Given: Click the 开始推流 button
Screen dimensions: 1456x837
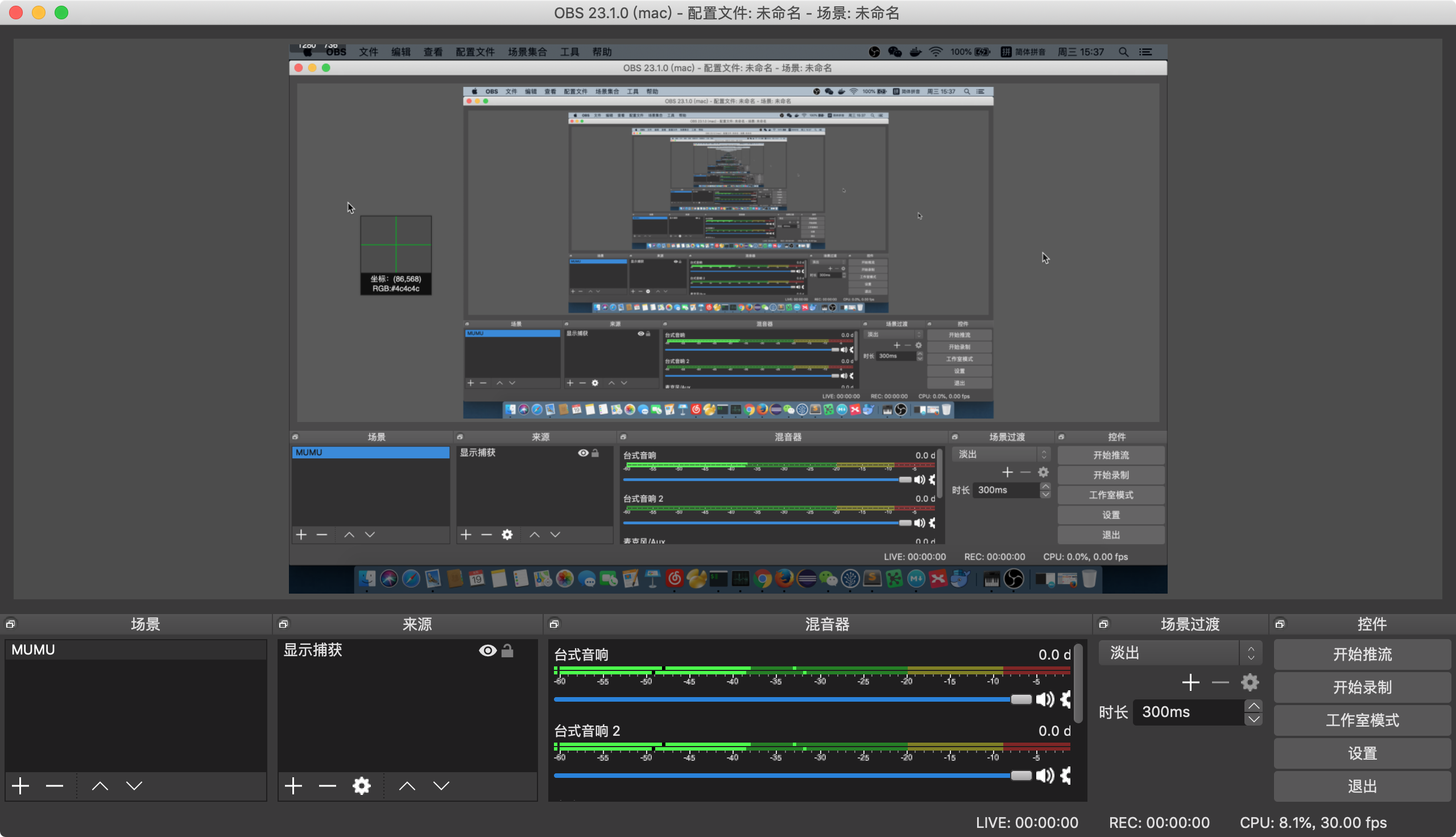Looking at the screenshot, I should (x=1362, y=654).
